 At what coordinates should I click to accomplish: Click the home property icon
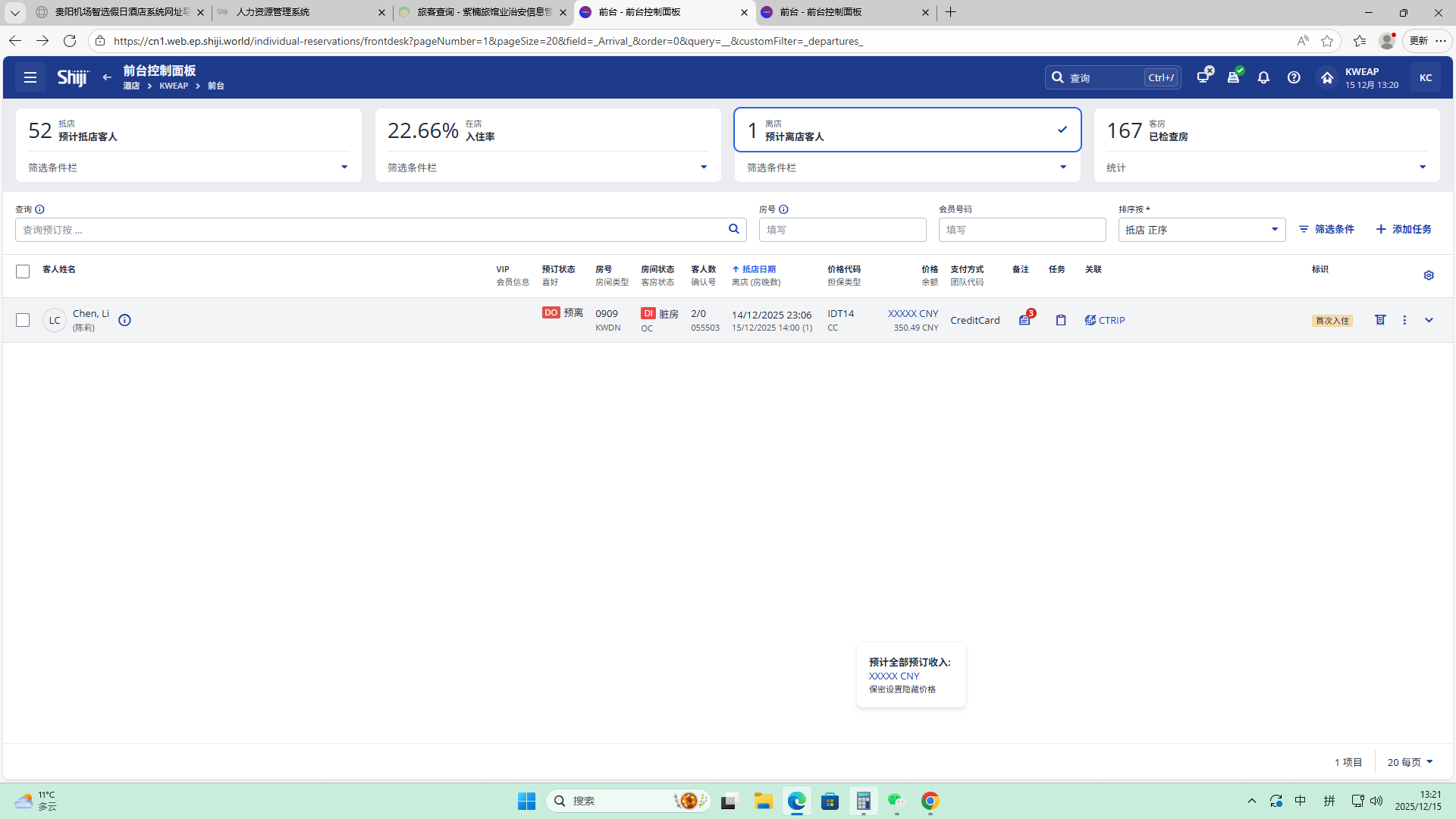1327,77
